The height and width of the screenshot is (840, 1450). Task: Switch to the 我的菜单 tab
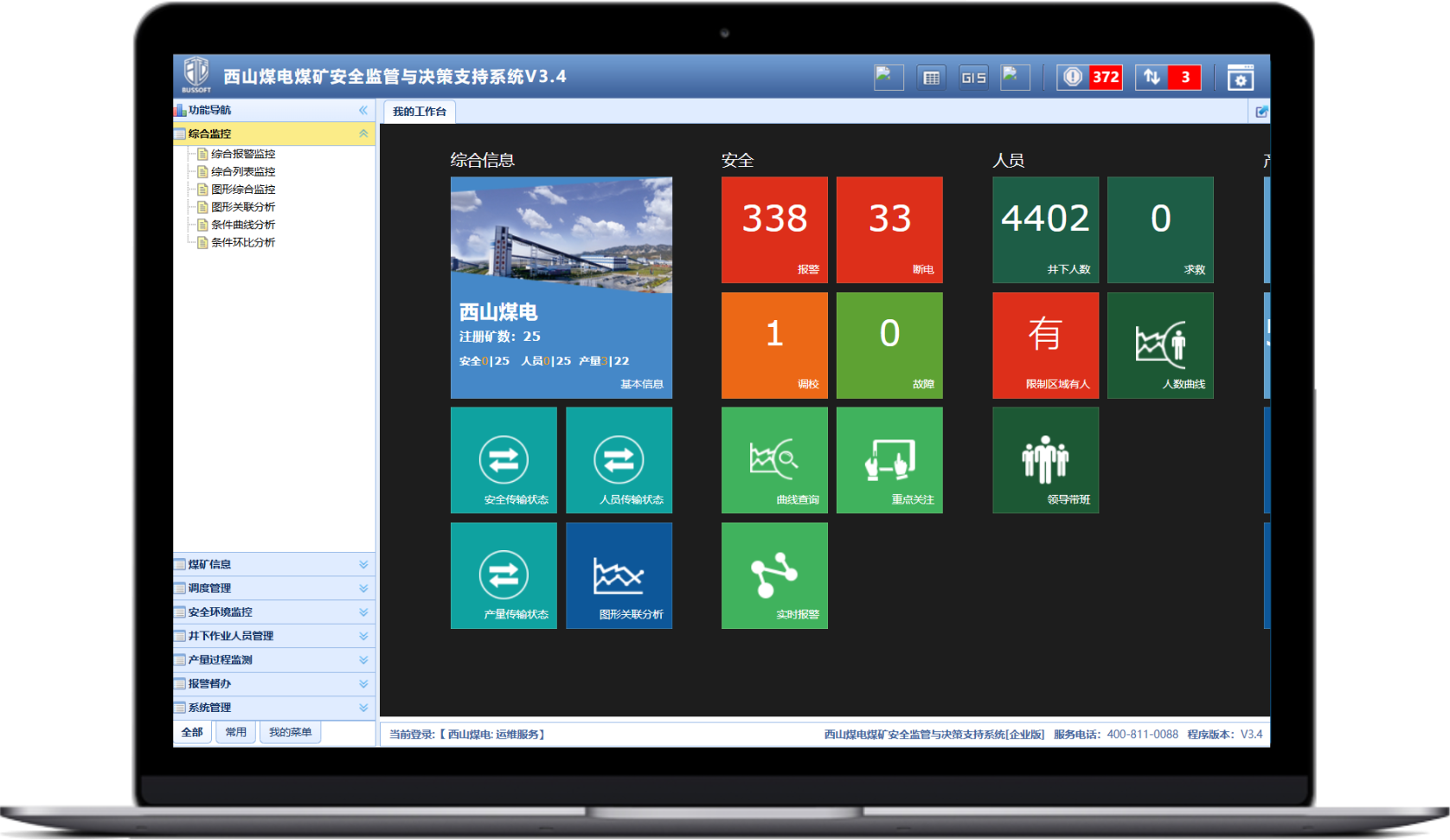(x=290, y=732)
